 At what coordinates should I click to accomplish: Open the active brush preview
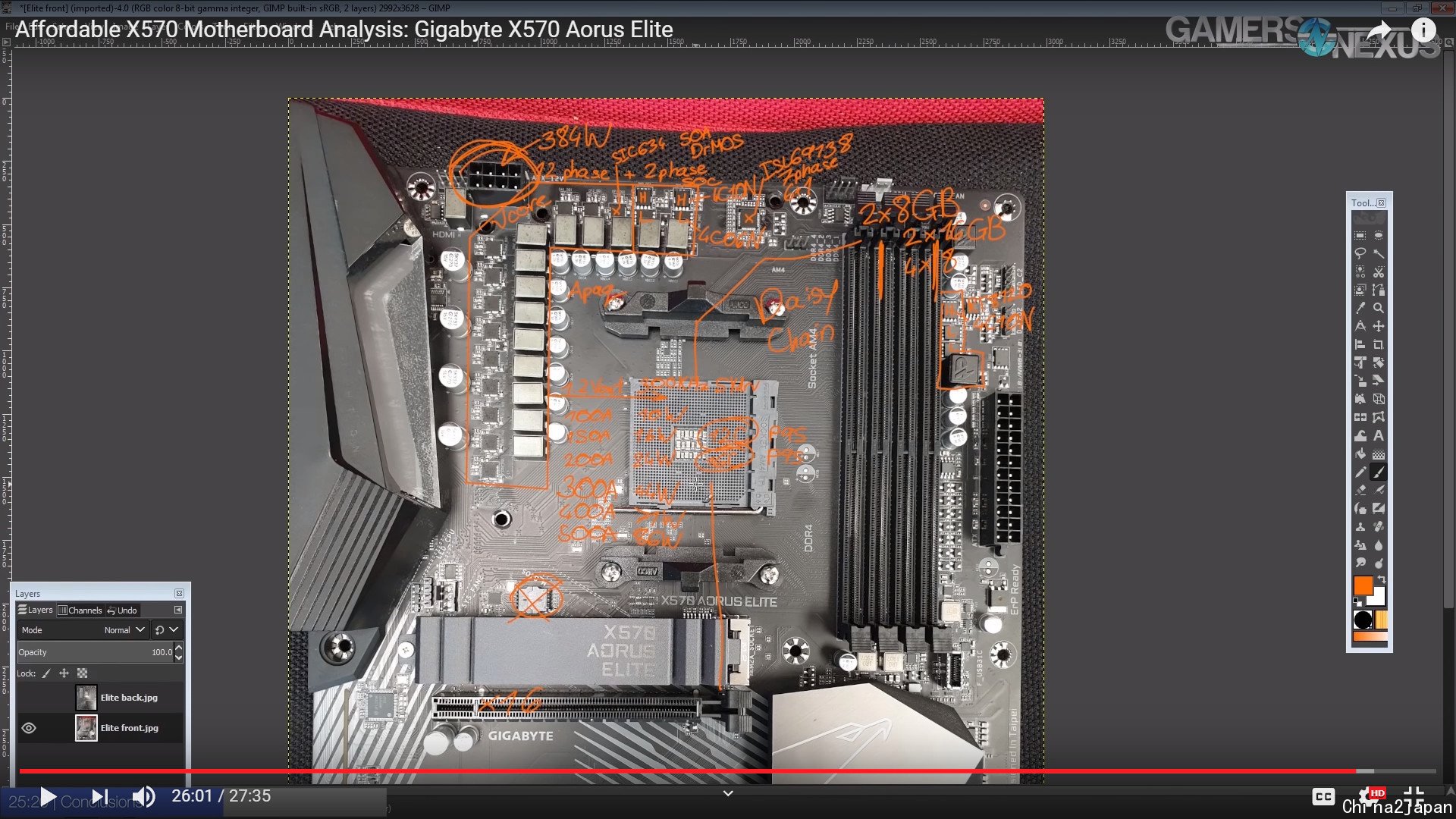pyautogui.click(x=1363, y=620)
